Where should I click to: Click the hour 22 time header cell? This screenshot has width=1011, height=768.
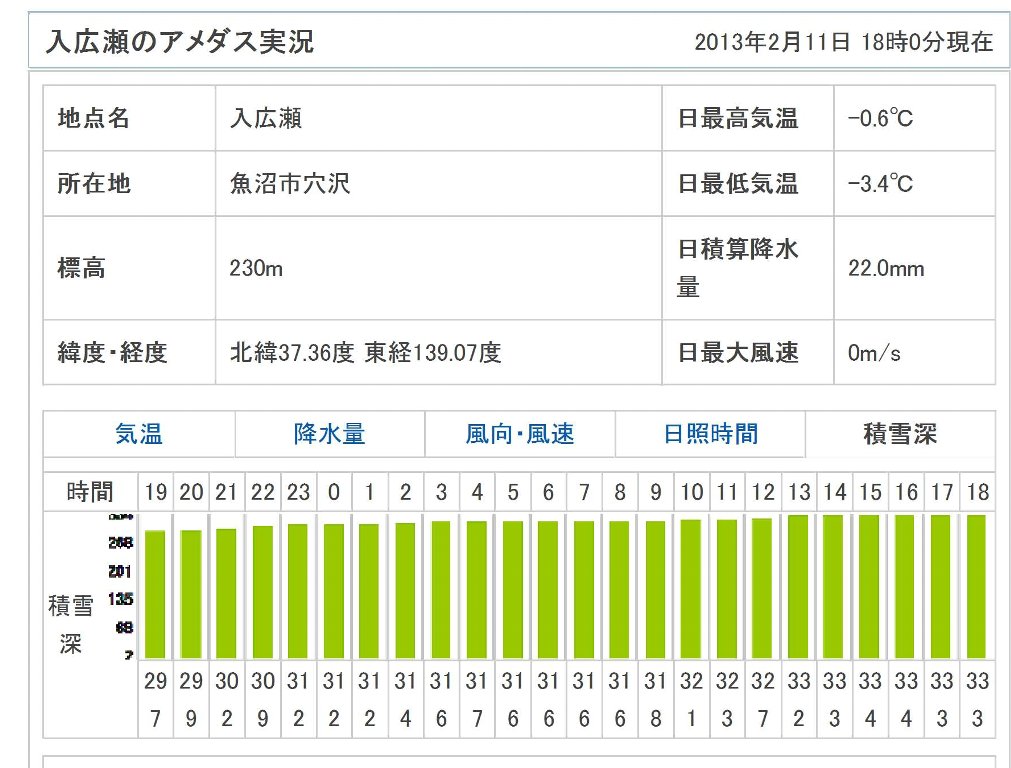(x=263, y=492)
